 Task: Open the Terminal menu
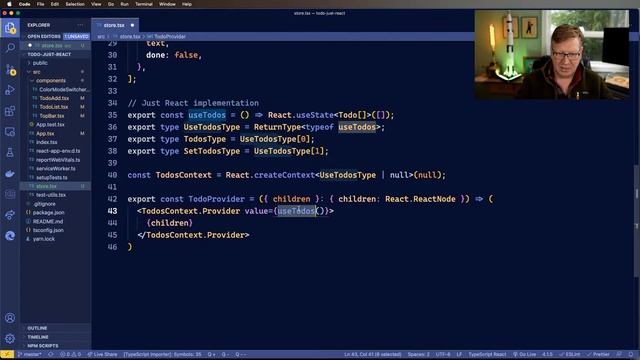[144, 4]
